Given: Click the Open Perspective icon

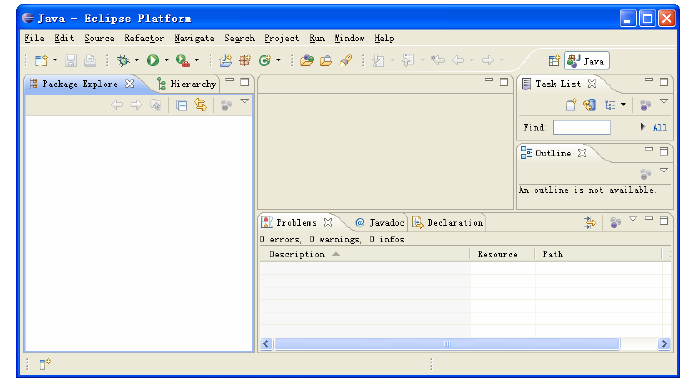Looking at the screenshot, I should pos(554,61).
